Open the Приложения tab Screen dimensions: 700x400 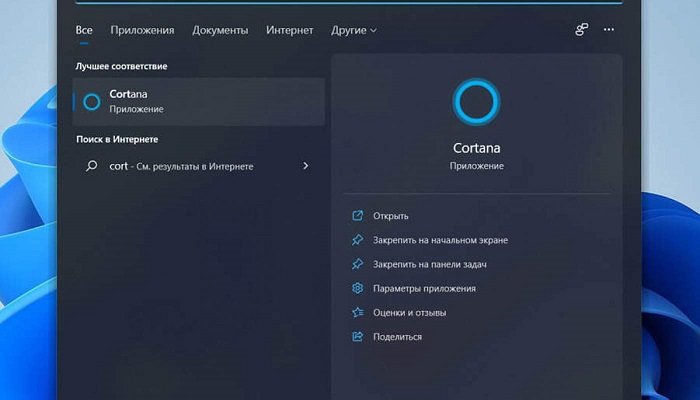coord(142,30)
